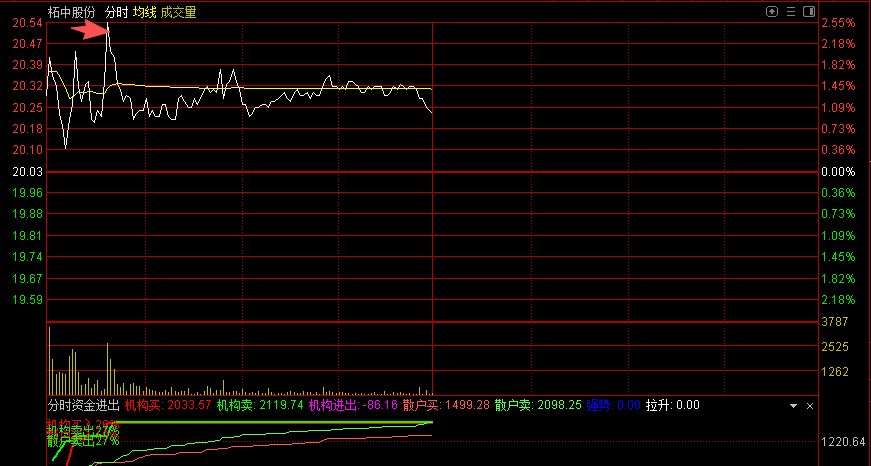Image resolution: width=871 pixels, height=466 pixels.
Task: Toggle the side panel layout icon
Action: (x=807, y=11)
